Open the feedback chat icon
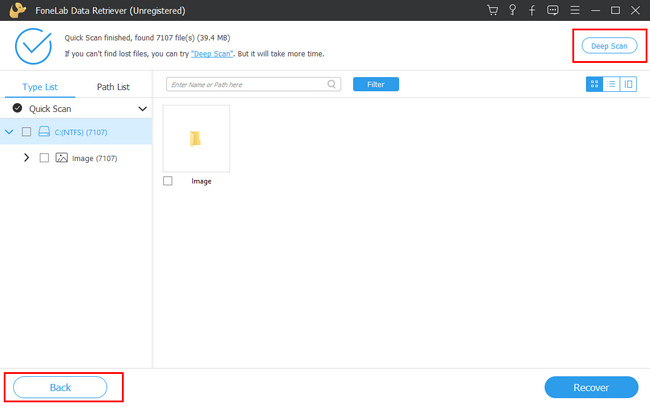650x409 pixels. [553, 10]
